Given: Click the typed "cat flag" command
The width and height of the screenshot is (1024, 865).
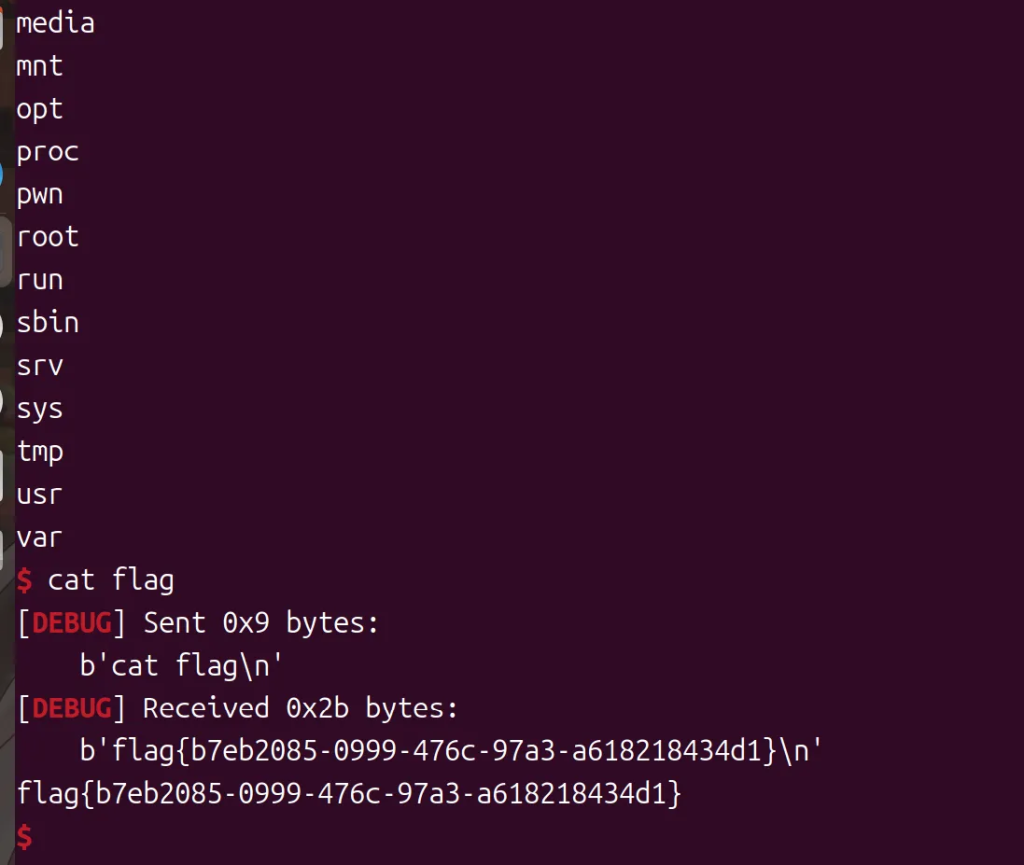Looking at the screenshot, I should [x=111, y=580].
